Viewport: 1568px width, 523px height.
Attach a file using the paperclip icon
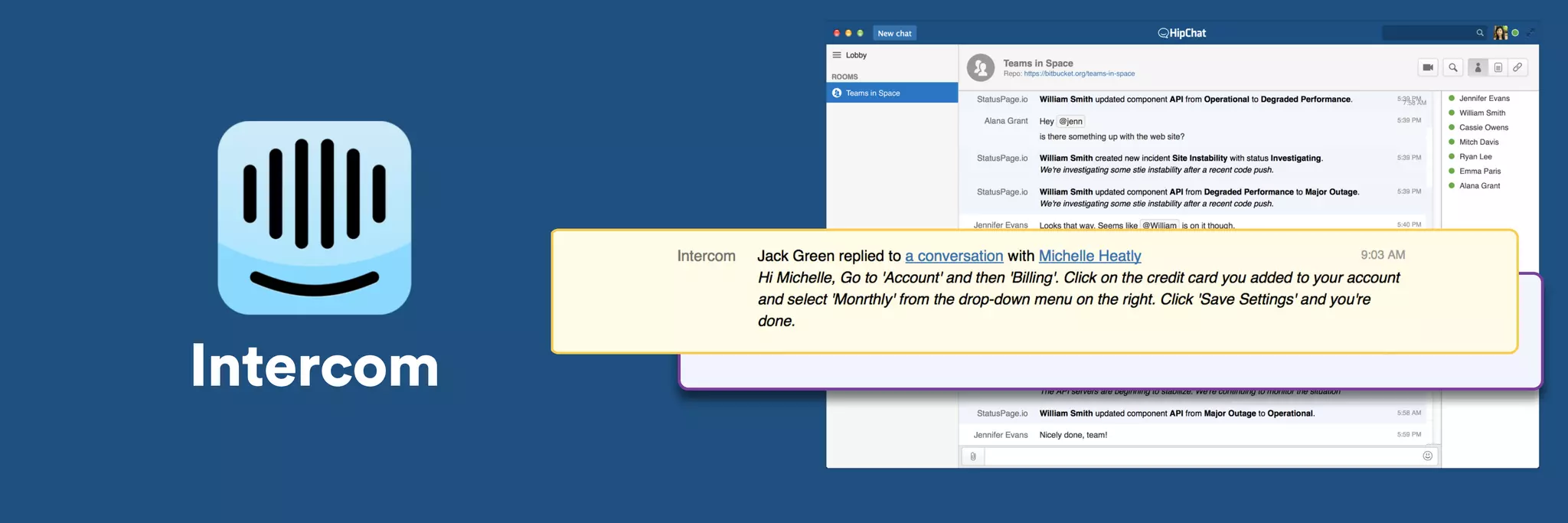[972, 456]
